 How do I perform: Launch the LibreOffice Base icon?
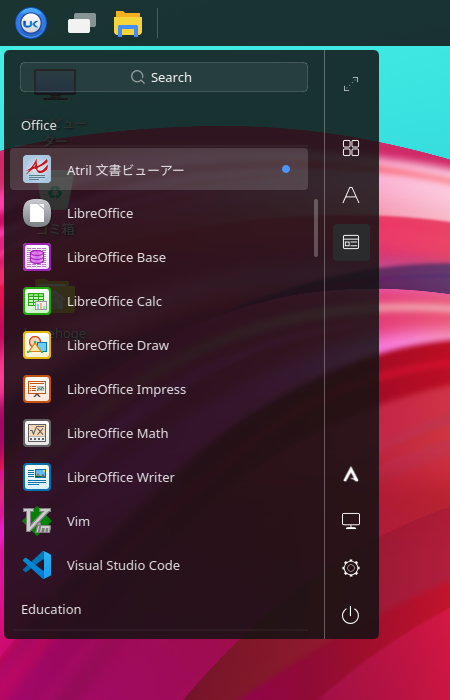pyautogui.click(x=37, y=257)
